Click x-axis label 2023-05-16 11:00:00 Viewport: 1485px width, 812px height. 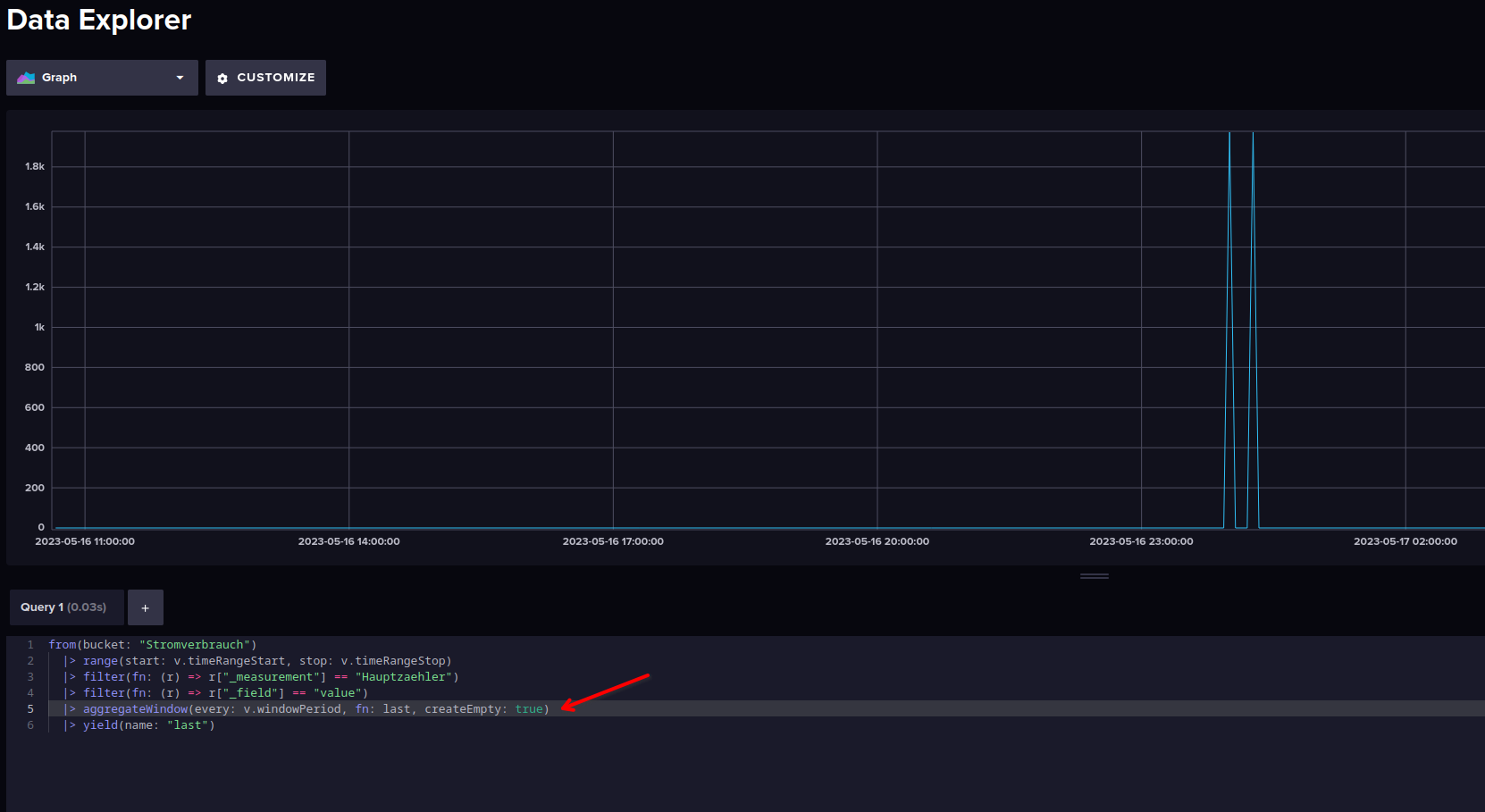[x=85, y=541]
